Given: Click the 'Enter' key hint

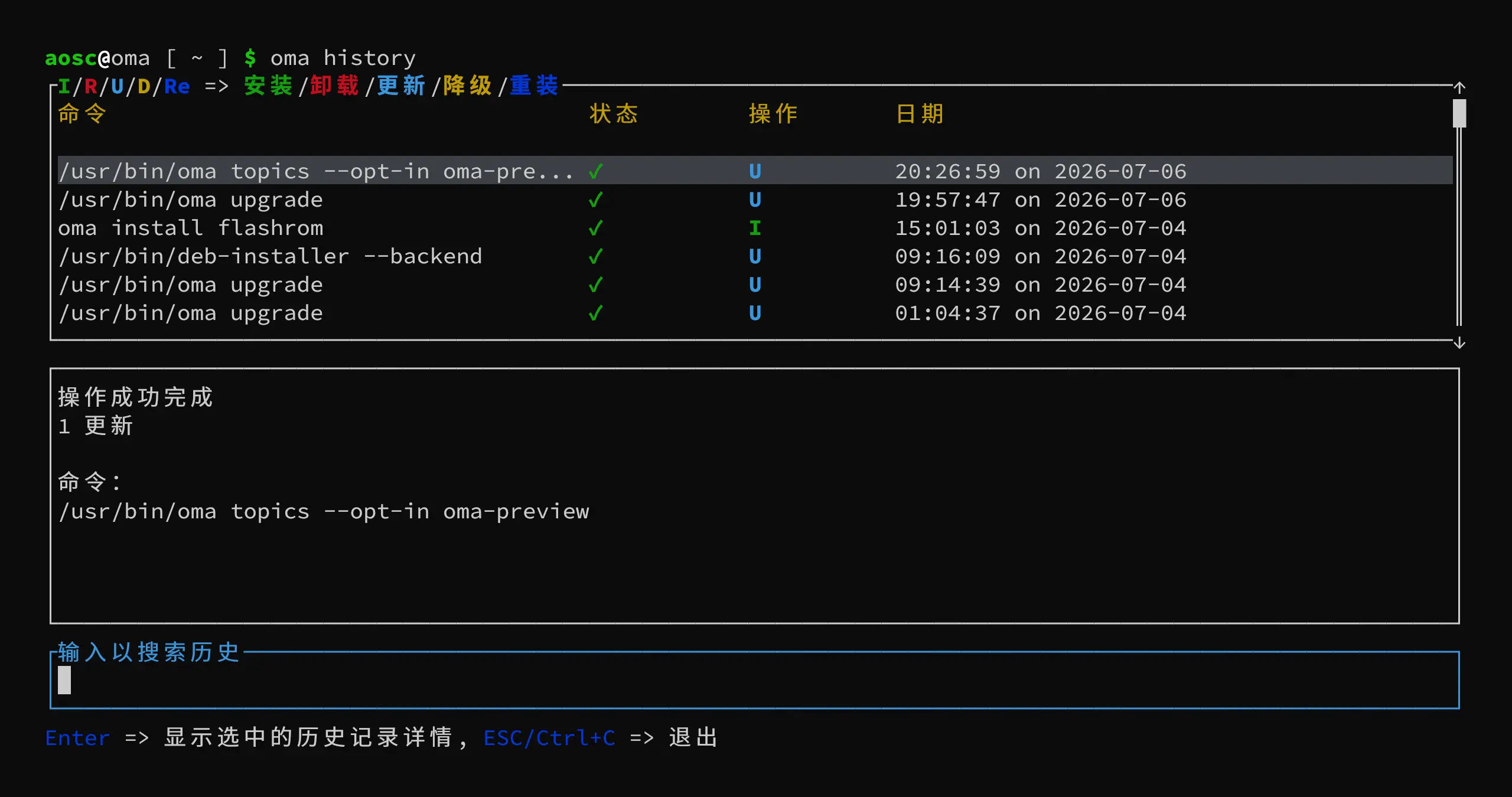Looking at the screenshot, I should [77, 737].
